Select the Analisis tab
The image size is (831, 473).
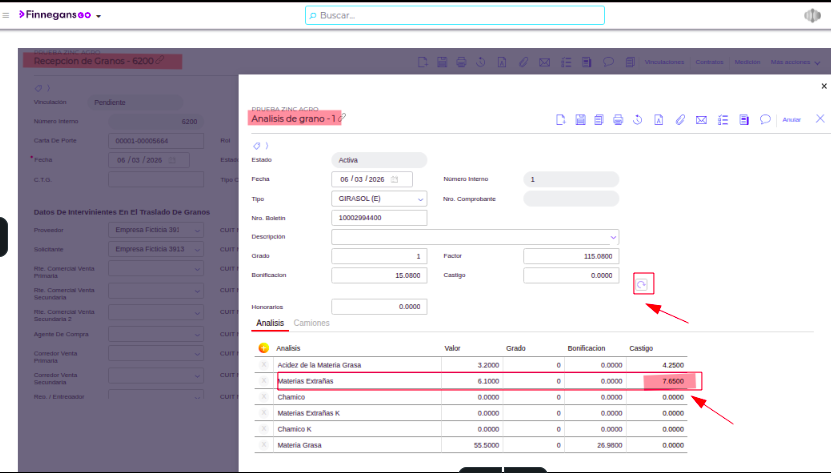tap(270, 323)
